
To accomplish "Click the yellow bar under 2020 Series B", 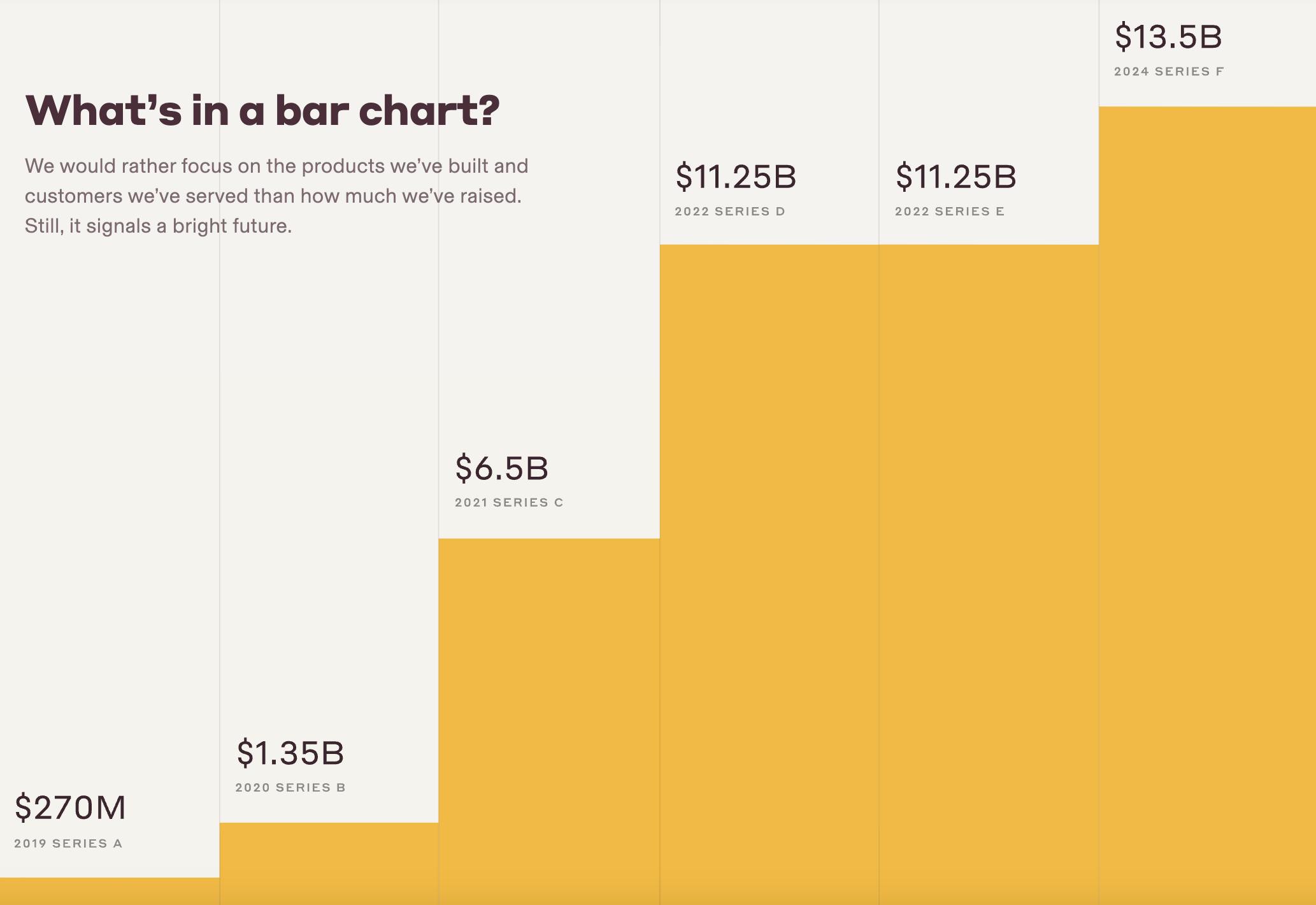I will pos(329,863).
